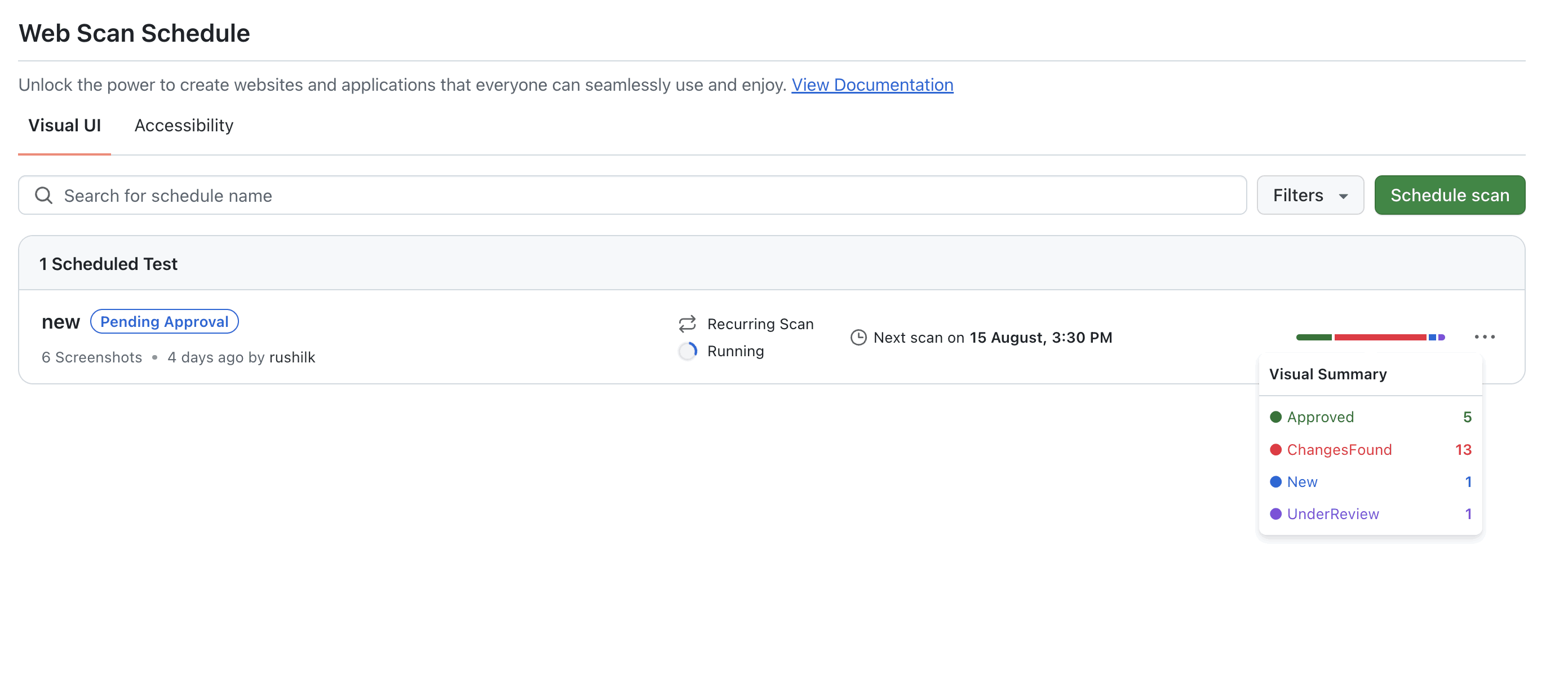Switch to the Accessibility tab

(183, 126)
